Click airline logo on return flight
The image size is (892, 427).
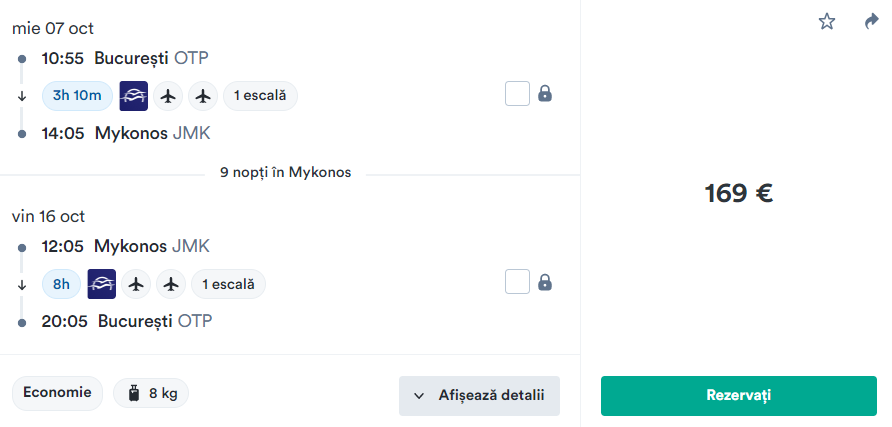[x=102, y=284]
